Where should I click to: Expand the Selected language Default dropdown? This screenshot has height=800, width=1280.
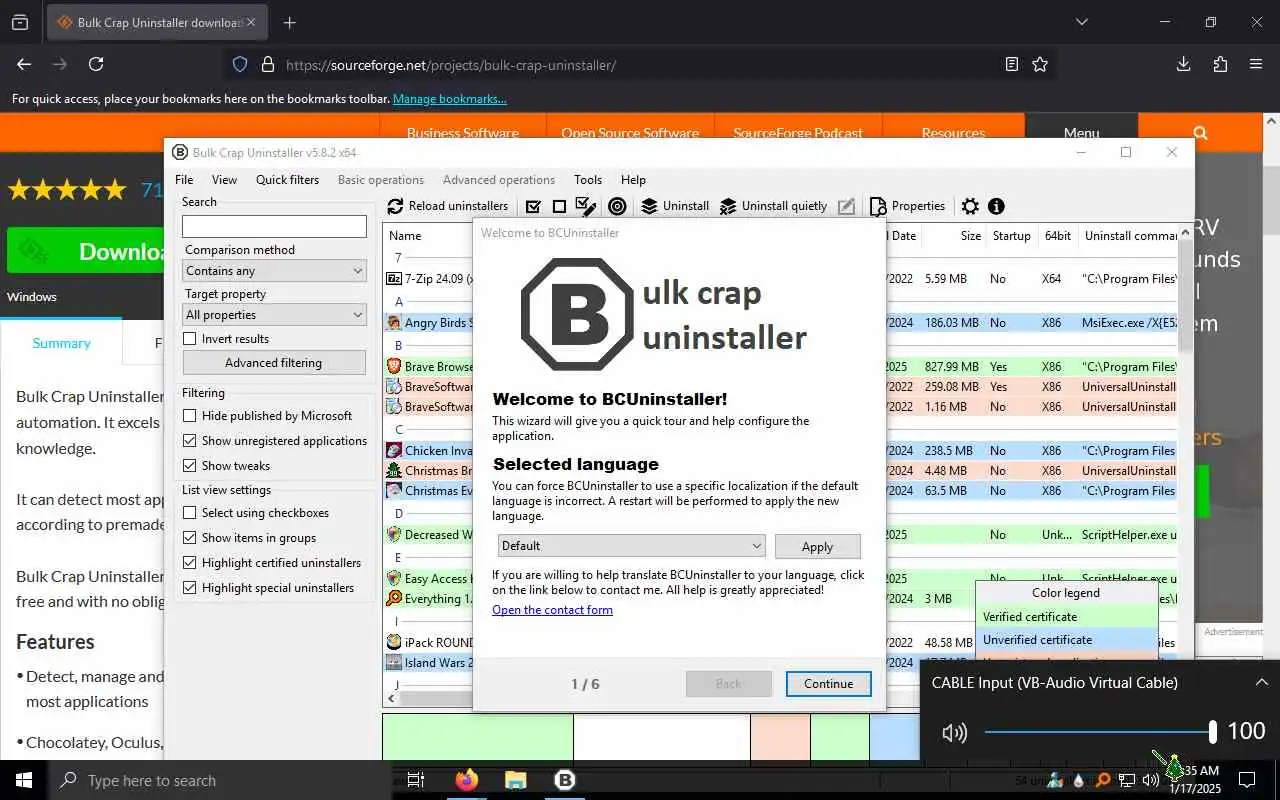(x=632, y=546)
